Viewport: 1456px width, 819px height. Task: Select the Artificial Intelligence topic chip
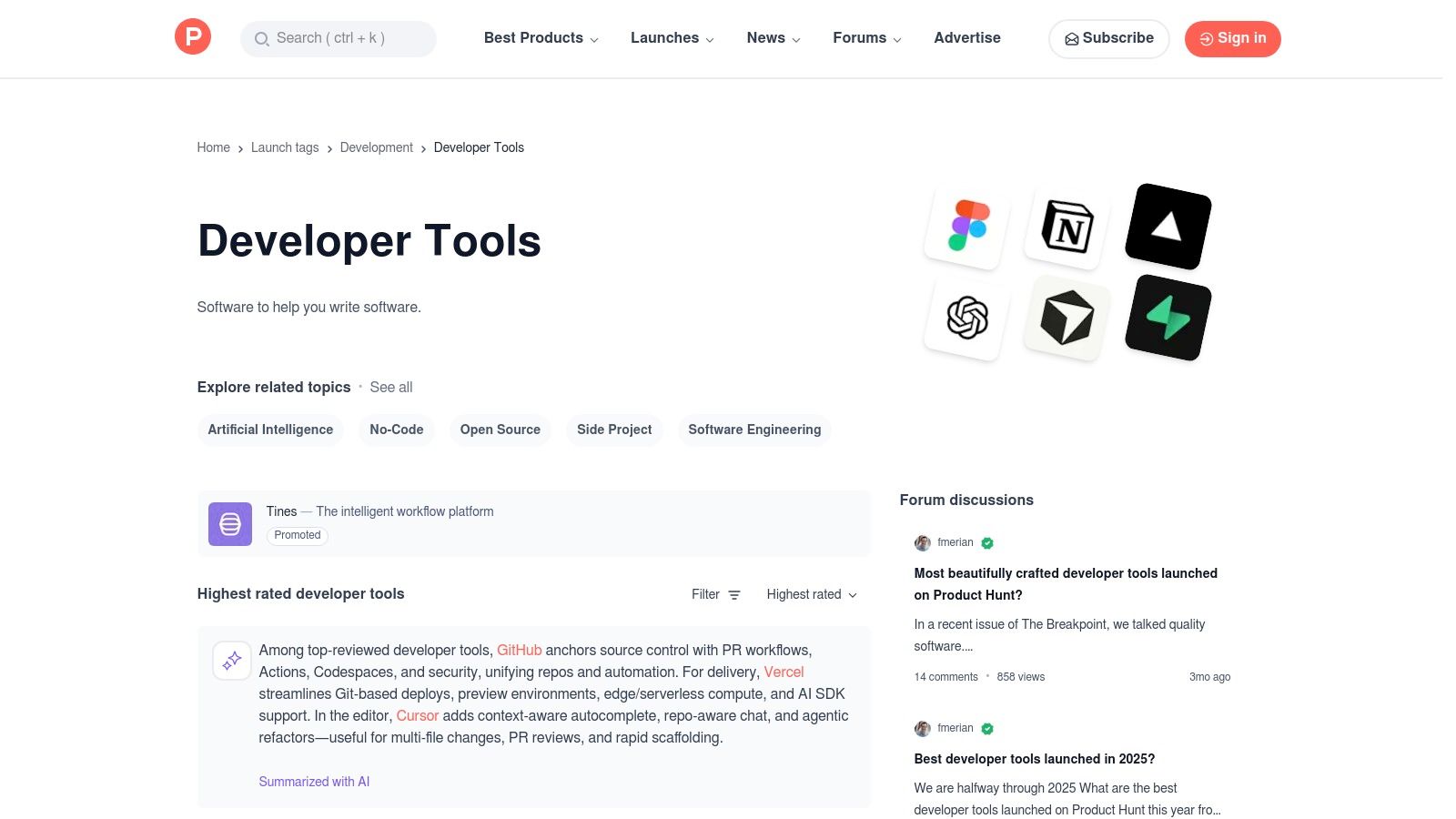click(270, 430)
